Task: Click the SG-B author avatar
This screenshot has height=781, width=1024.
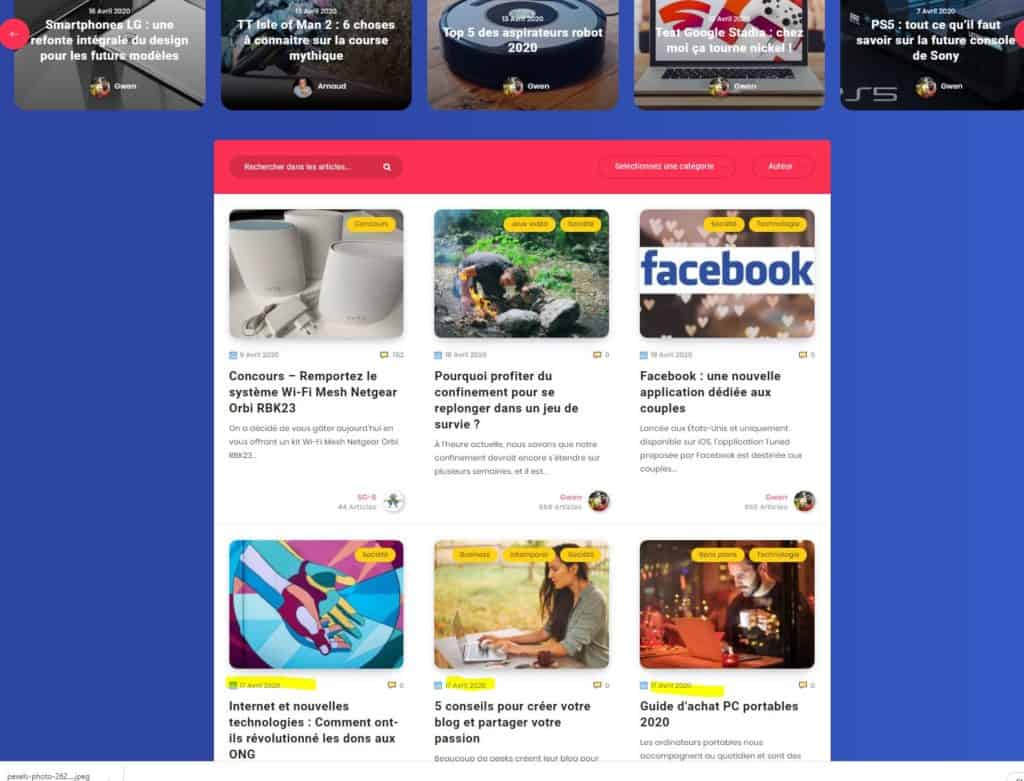Action: pos(393,502)
